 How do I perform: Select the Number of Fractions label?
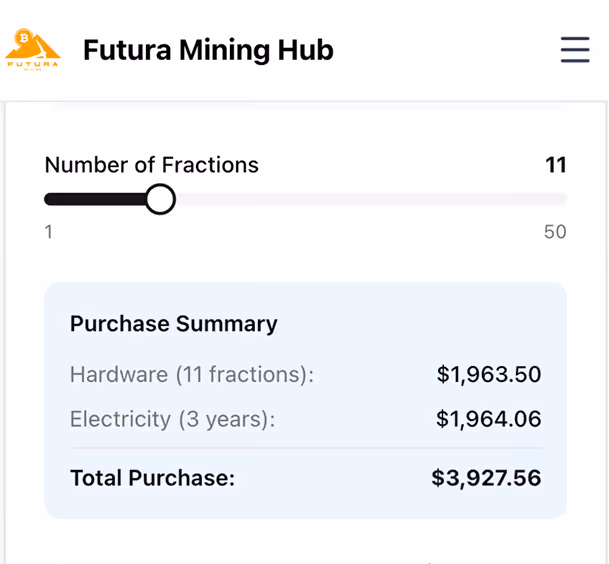pyautogui.click(x=151, y=165)
